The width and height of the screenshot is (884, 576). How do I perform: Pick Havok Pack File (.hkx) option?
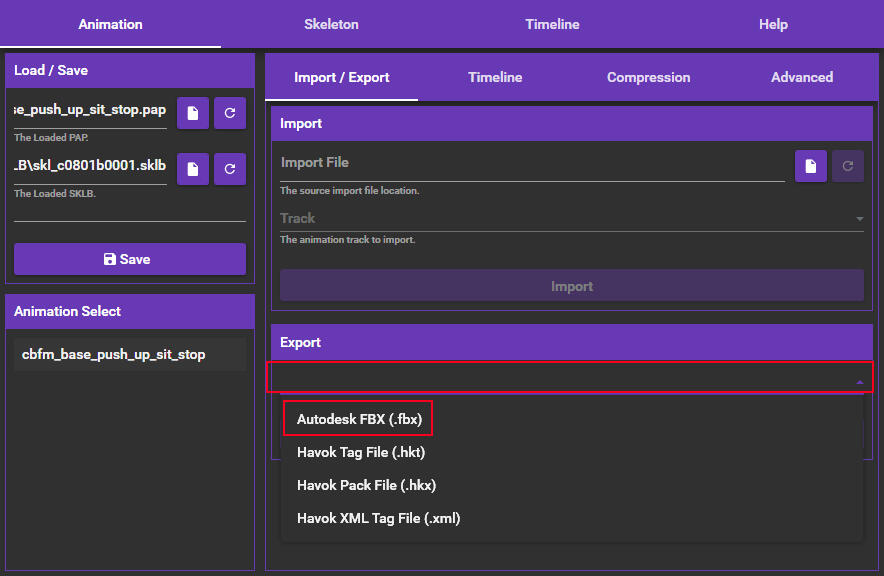(x=366, y=485)
